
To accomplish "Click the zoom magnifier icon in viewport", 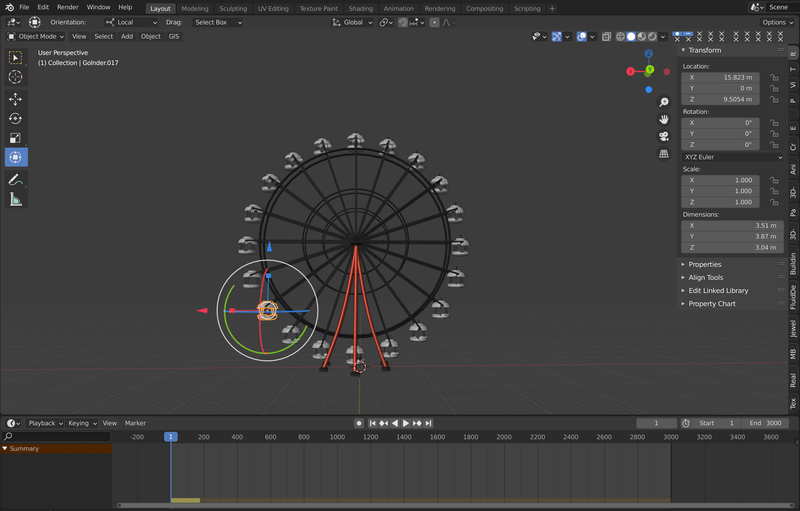I will point(663,102).
